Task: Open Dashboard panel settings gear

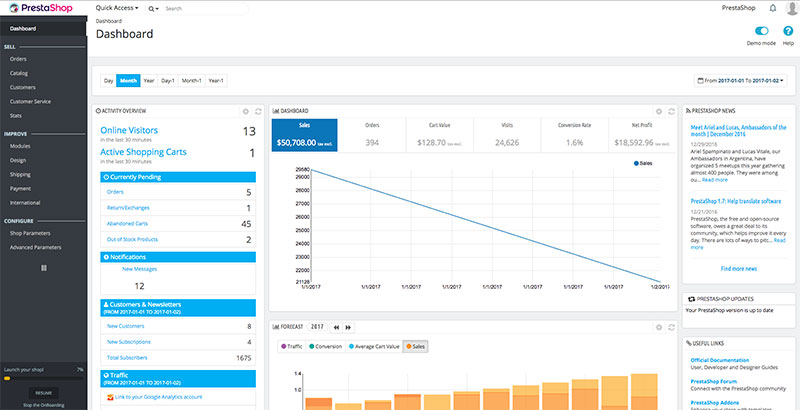Action: point(659,111)
